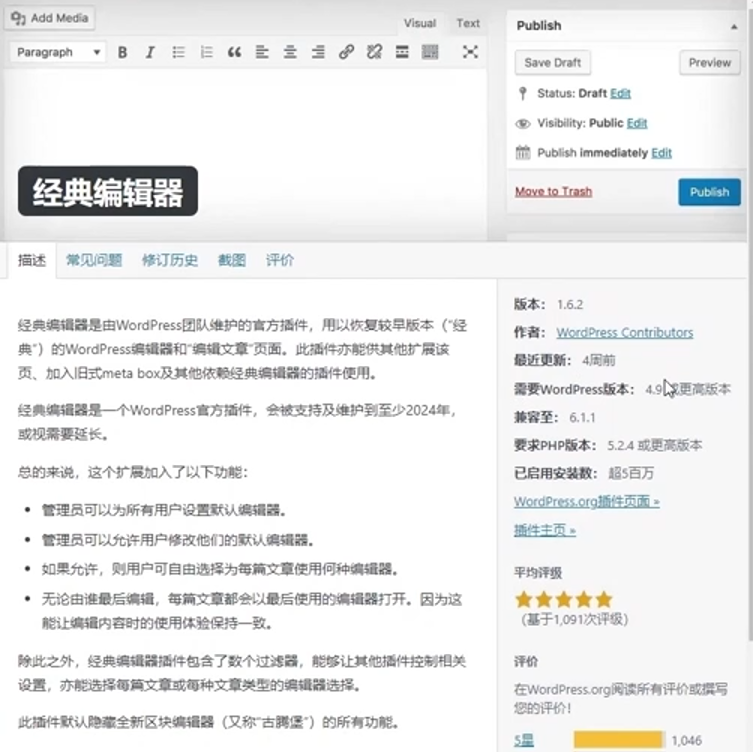Remove link with unlink icon
The height and width of the screenshot is (752, 753).
[x=374, y=52]
